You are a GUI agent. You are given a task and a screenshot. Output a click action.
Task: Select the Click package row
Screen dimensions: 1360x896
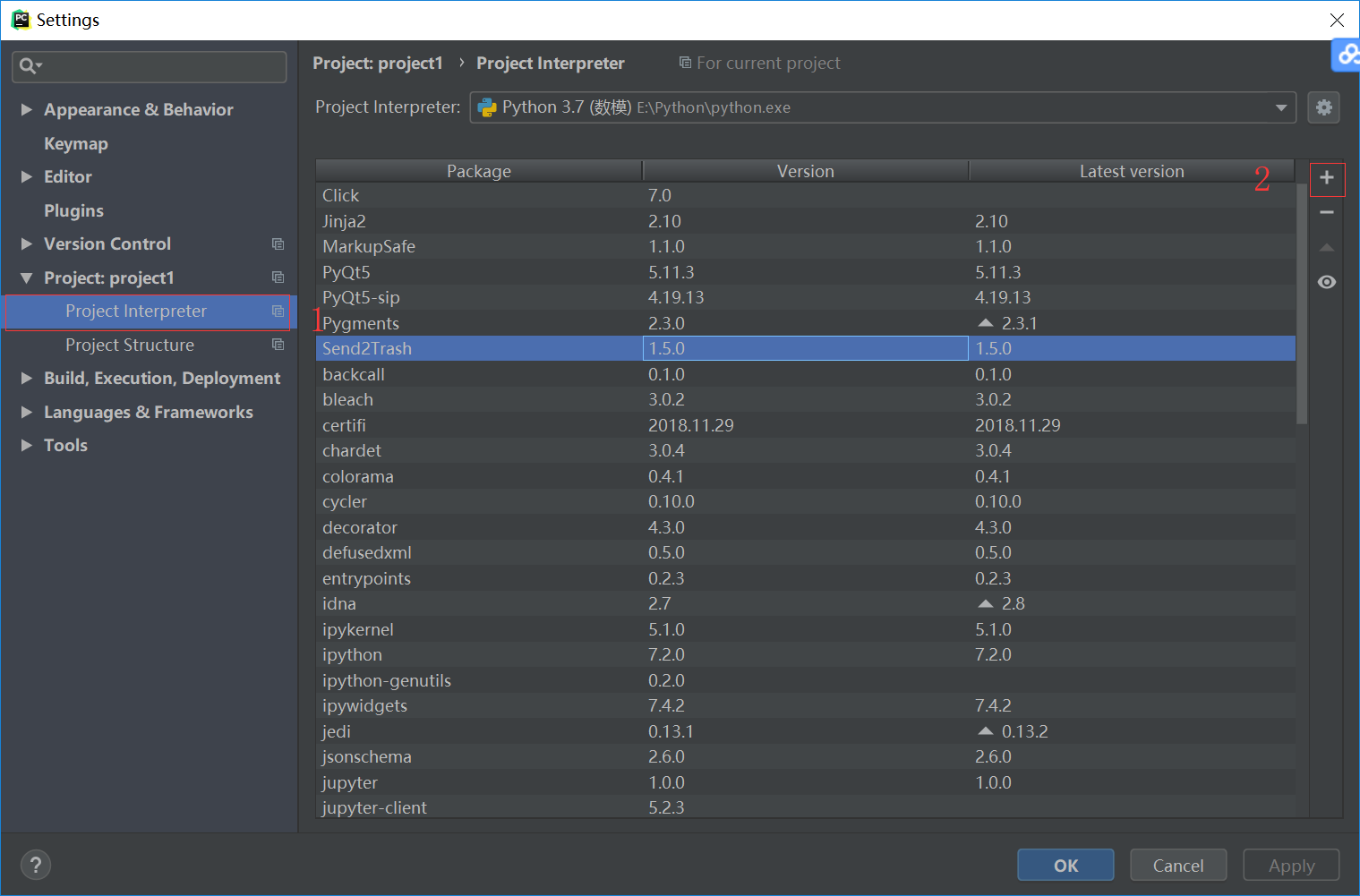806,196
